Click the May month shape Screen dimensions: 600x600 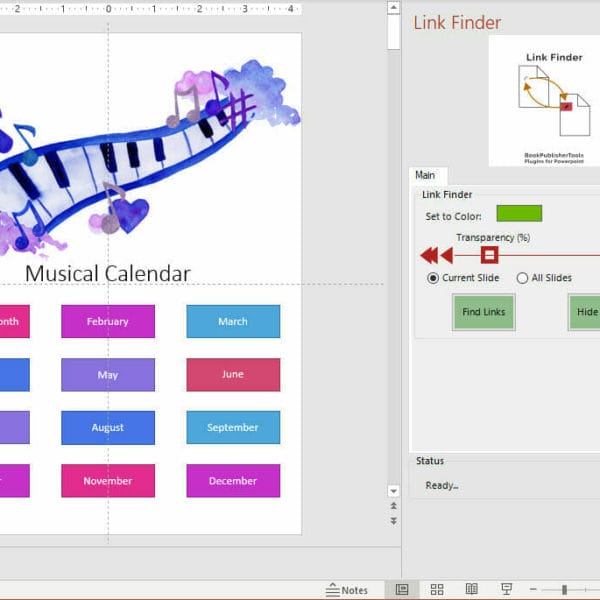point(108,375)
